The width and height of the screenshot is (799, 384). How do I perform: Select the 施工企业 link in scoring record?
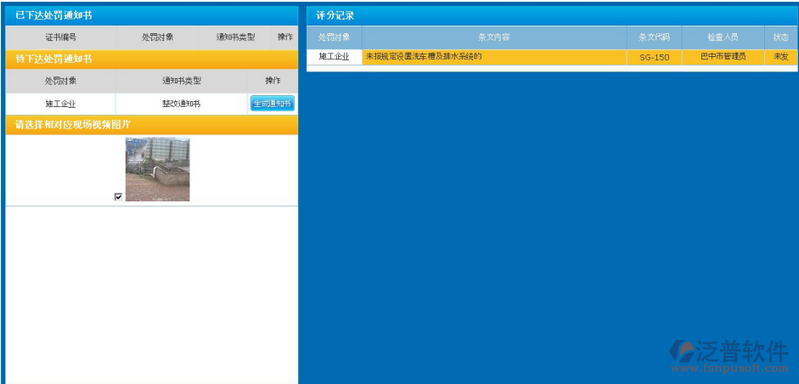[334, 57]
